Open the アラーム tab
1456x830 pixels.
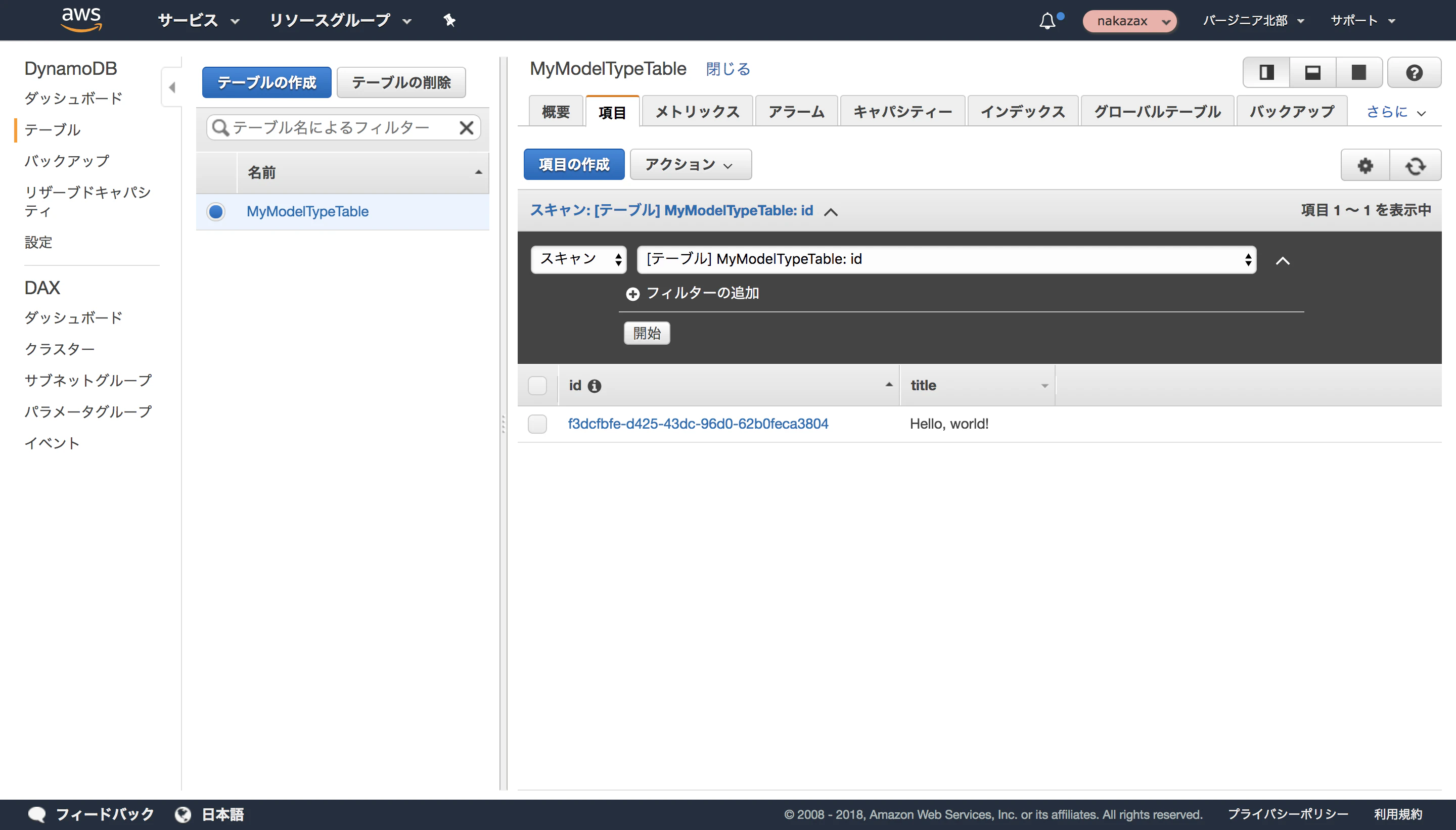796,111
